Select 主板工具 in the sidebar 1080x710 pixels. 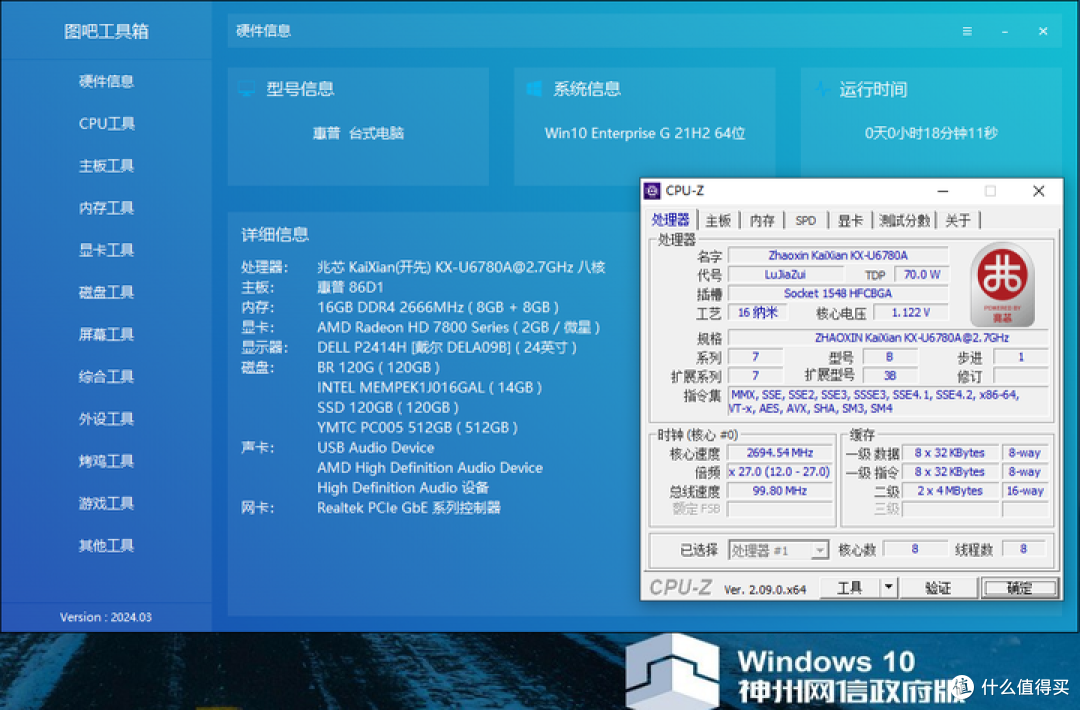(106, 165)
